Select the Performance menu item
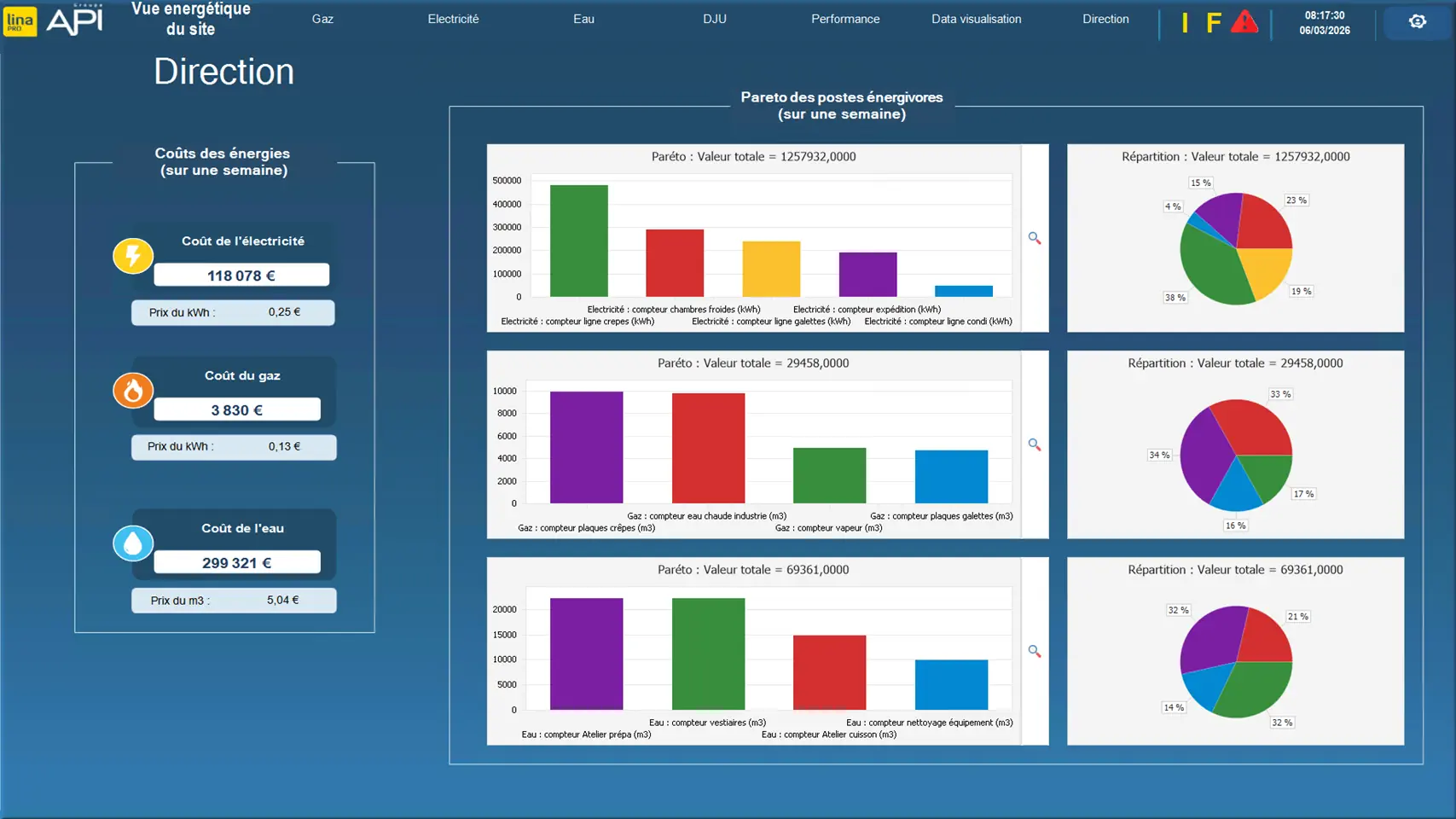The image size is (1456, 819). click(x=844, y=19)
